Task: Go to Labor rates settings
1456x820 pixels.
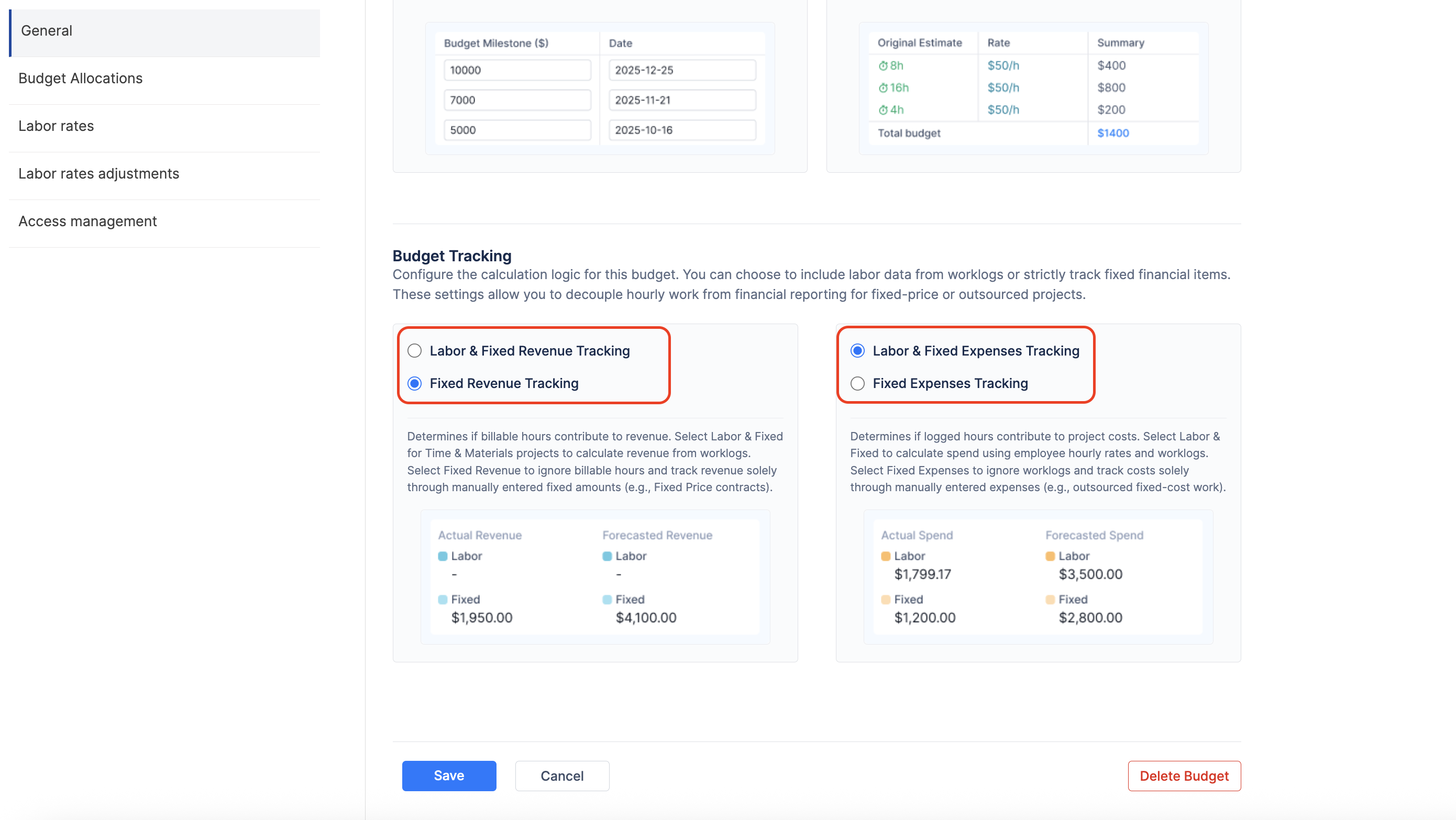Action: 56,126
